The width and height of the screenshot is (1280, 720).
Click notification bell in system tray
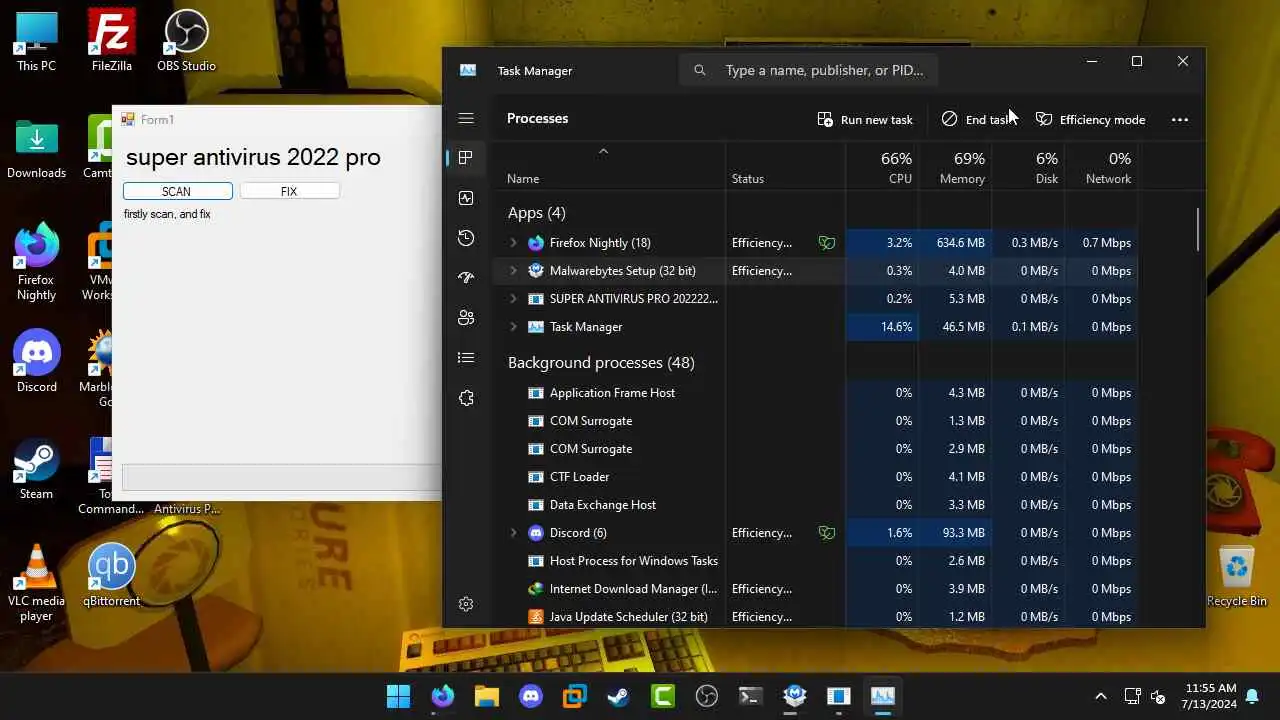pyautogui.click(x=1253, y=696)
